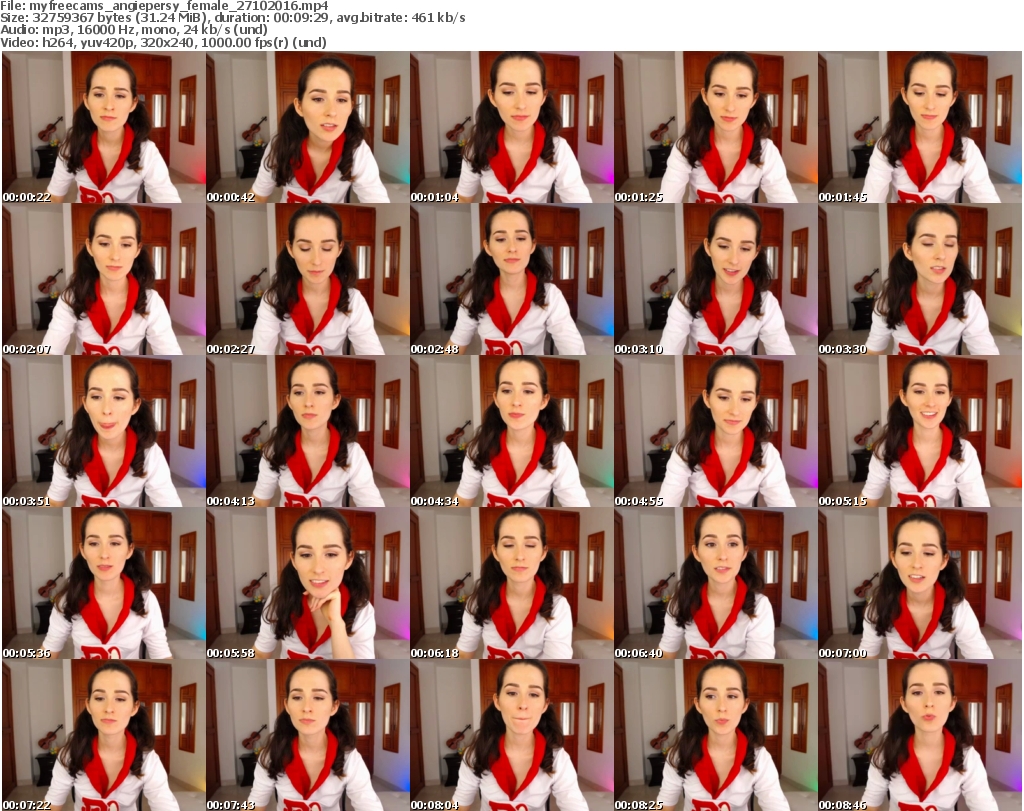Select the thumbnail stamped 00:00:42
The image size is (1024, 811).
coord(308,127)
